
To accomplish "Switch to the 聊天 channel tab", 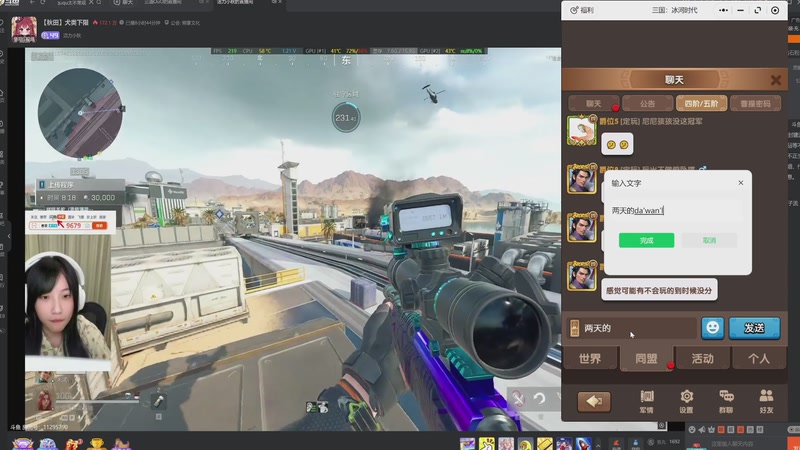I will point(593,104).
